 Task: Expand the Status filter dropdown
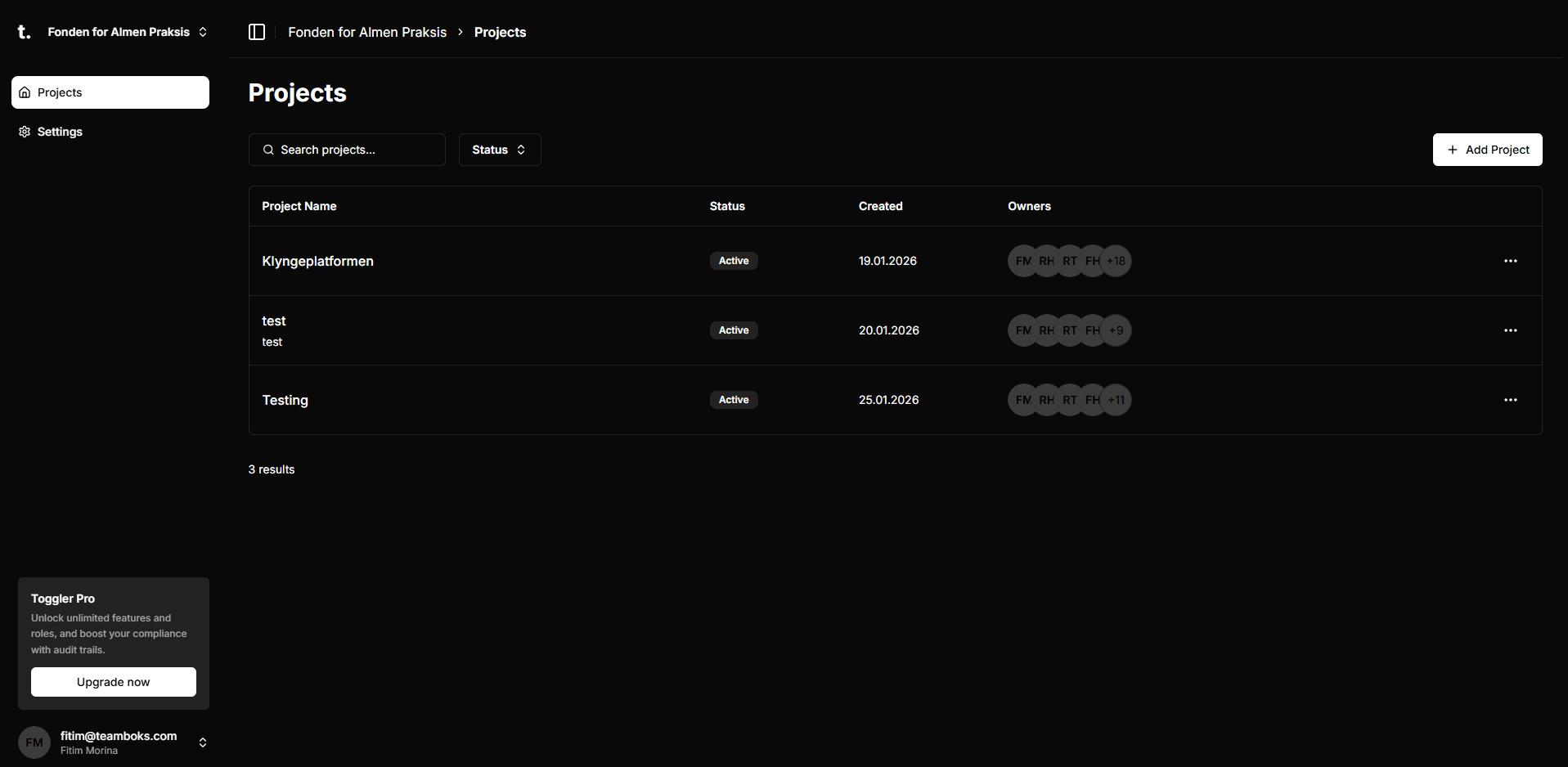[x=499, y=150]
